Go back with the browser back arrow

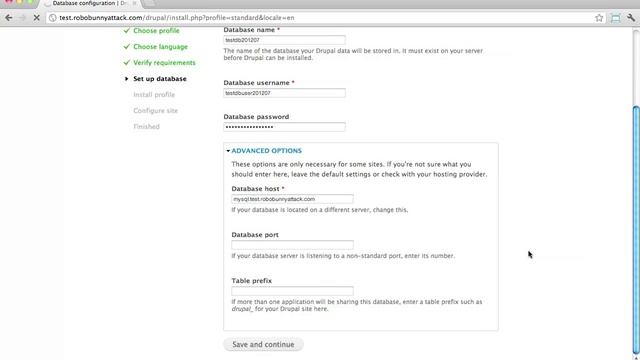9,18
